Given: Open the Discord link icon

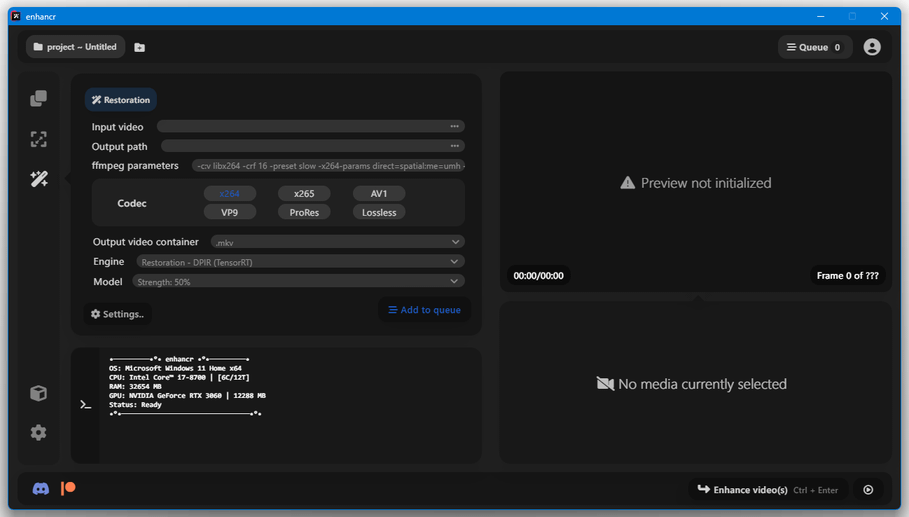Looking at the screenshot, I should coord(41,489).
